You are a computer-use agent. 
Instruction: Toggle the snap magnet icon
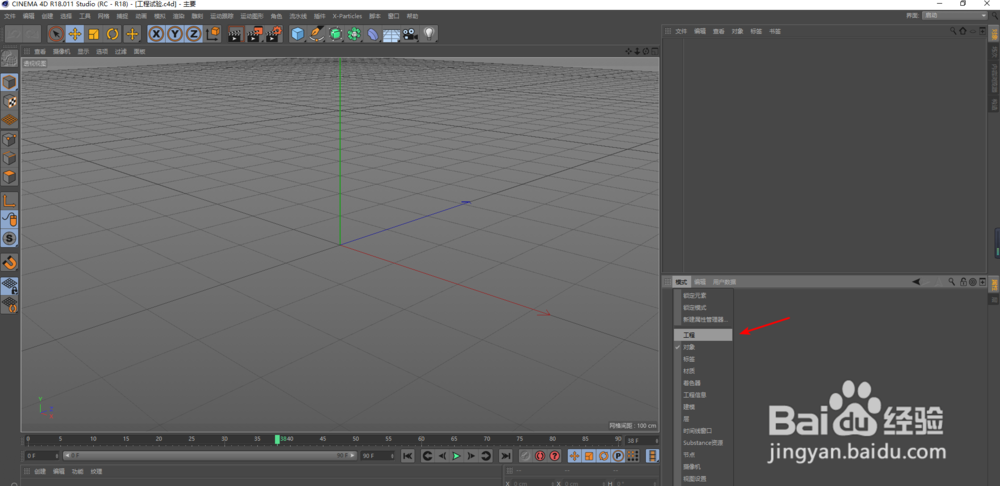10,262
